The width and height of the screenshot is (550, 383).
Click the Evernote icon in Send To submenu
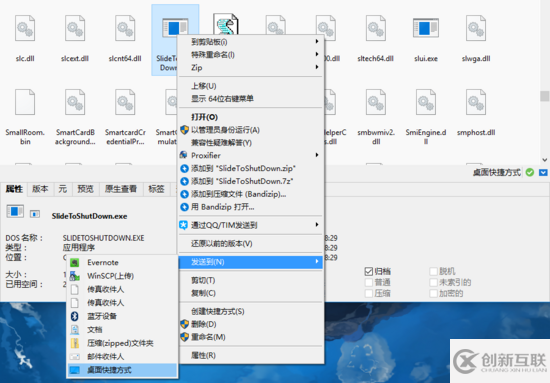point(74,263)
